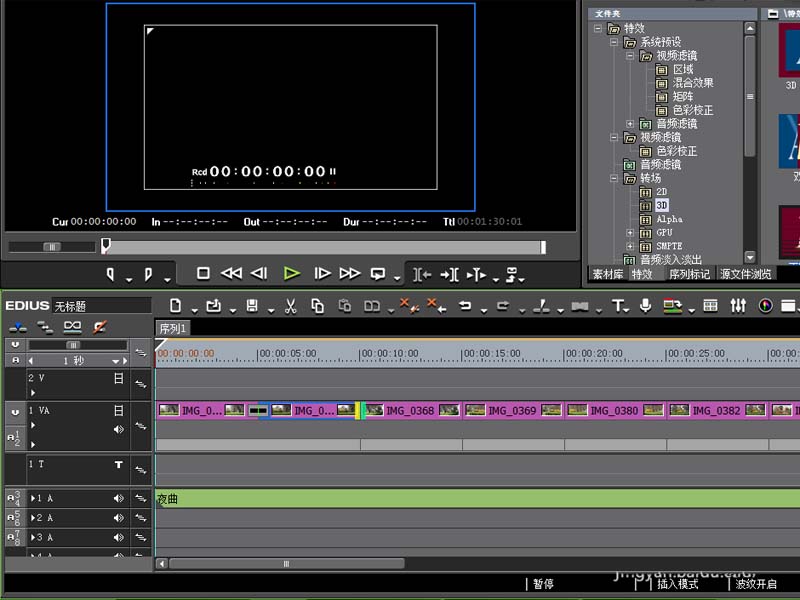Step to the next frame
800x600 pixels.
(x=322, y=273)
